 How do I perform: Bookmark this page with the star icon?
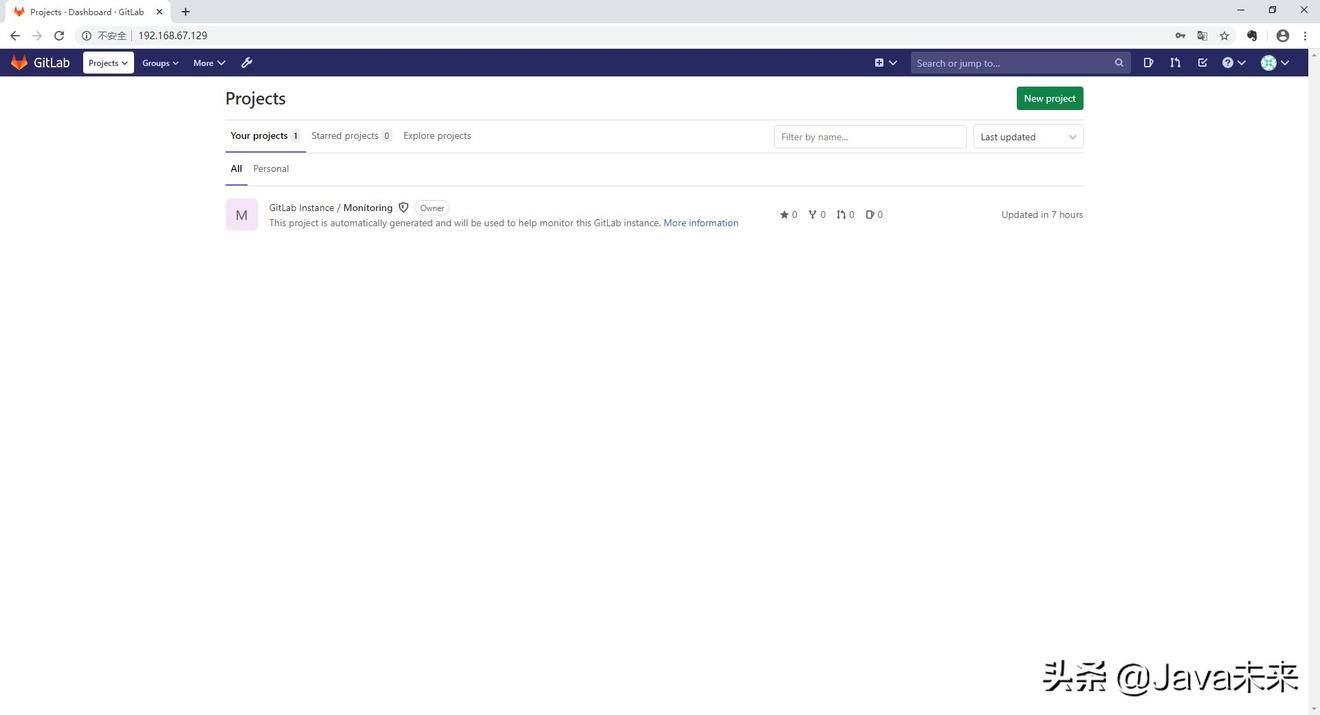click(x=1224, y=36)
